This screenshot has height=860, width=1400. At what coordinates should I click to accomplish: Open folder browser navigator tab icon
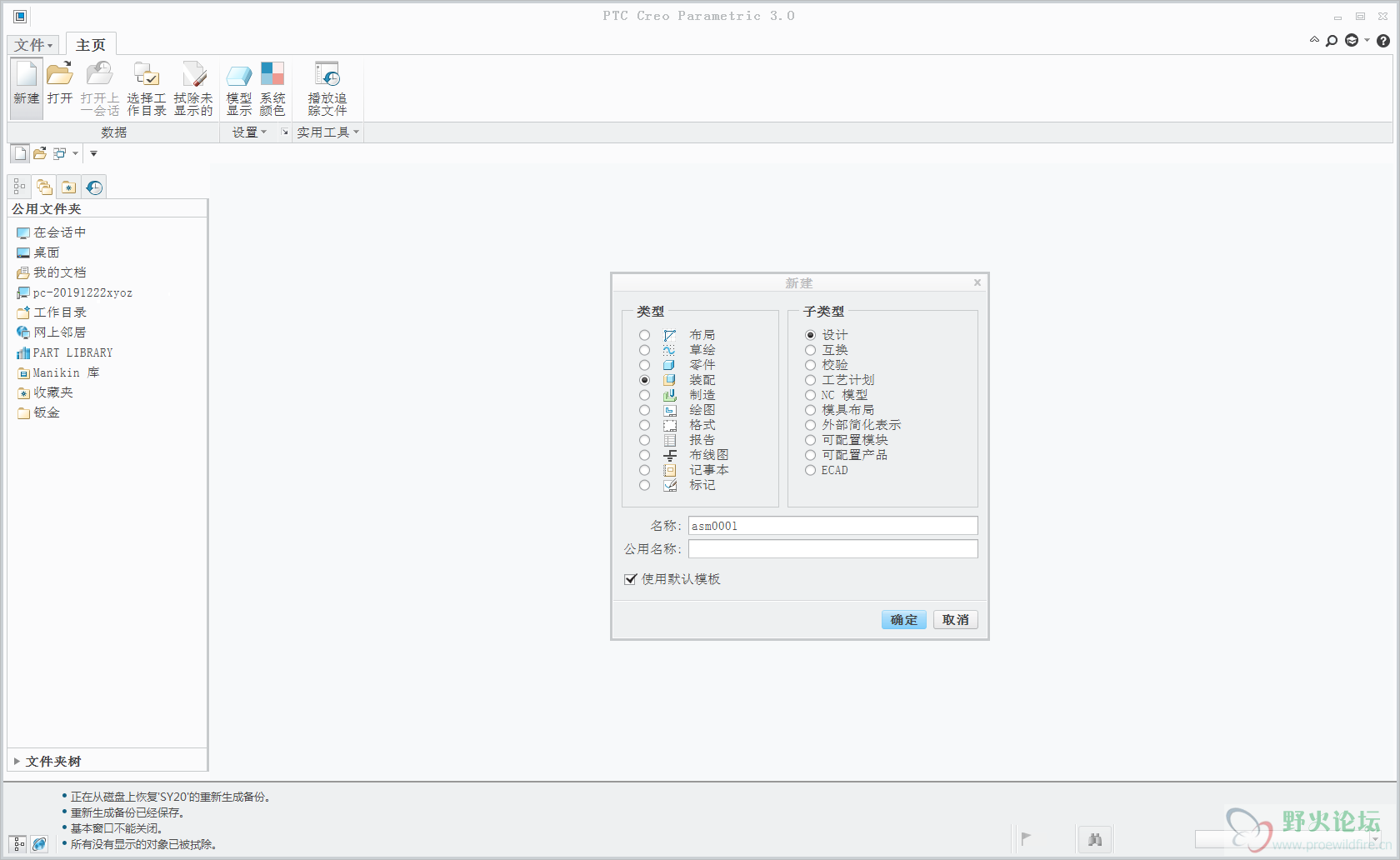[44, 187]
